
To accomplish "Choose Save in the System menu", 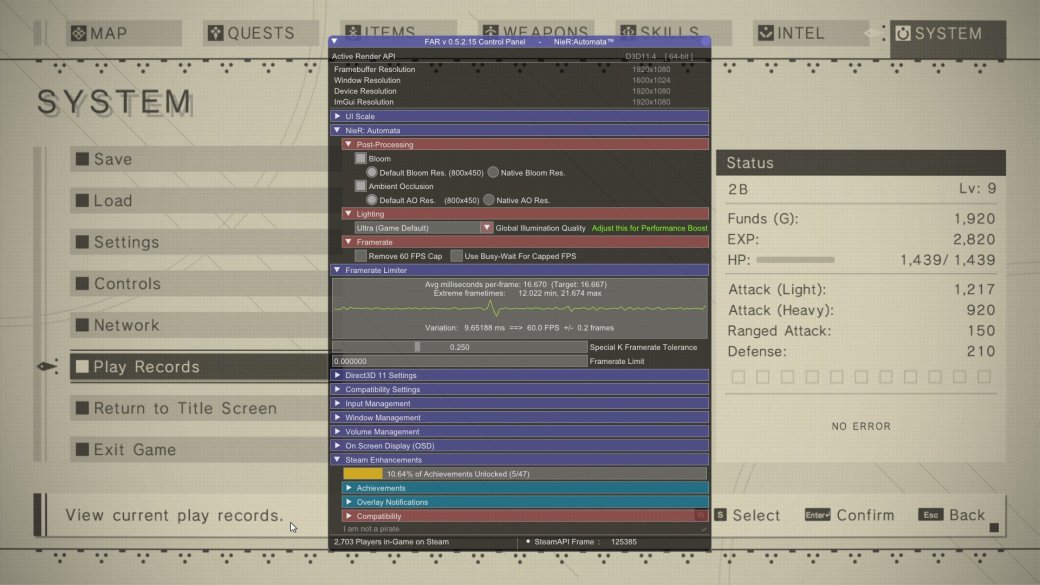I will tap(199, 159).
